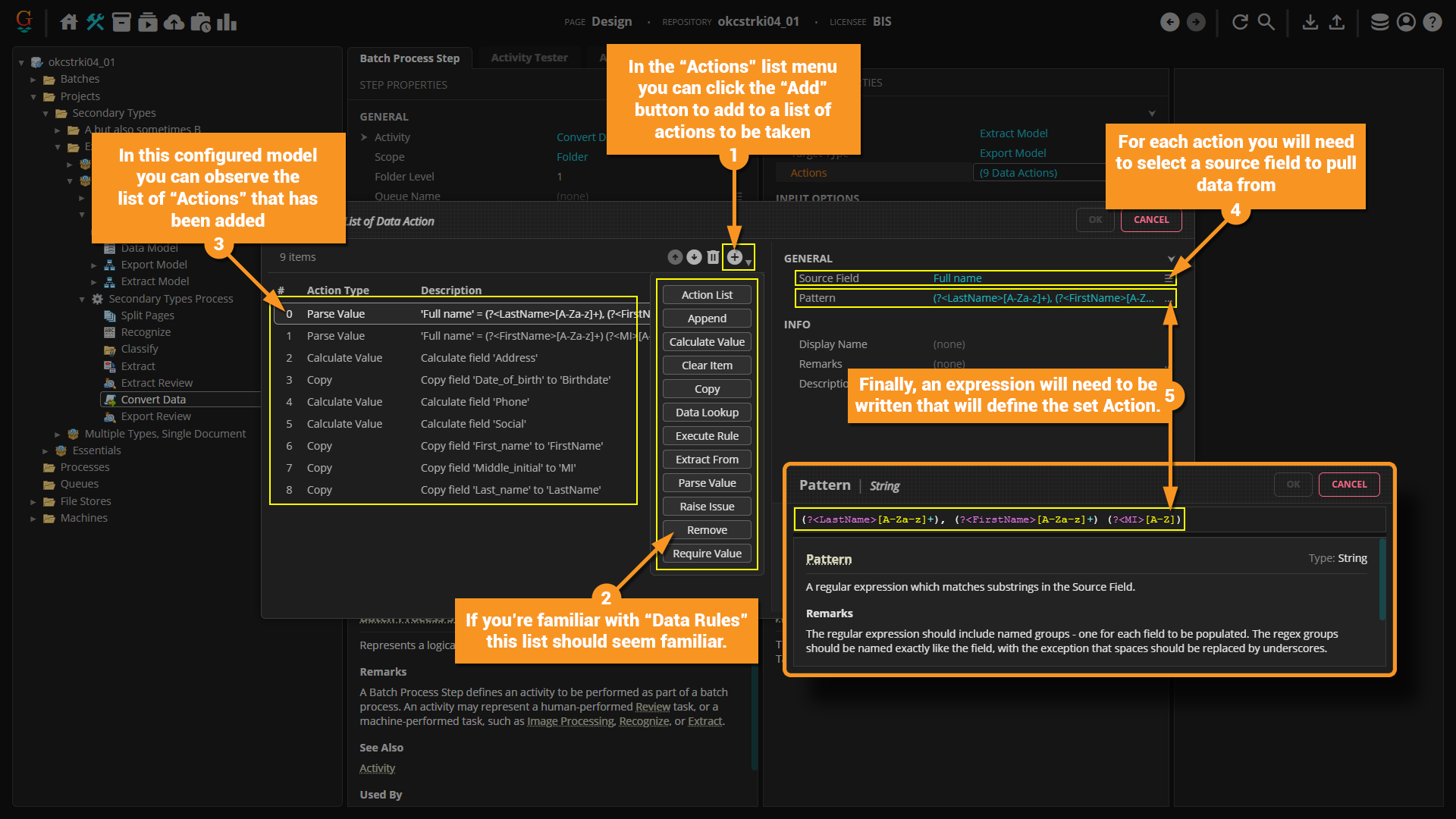
Task: Delete the selected action with the trash icon
Action: click(713, 257)
